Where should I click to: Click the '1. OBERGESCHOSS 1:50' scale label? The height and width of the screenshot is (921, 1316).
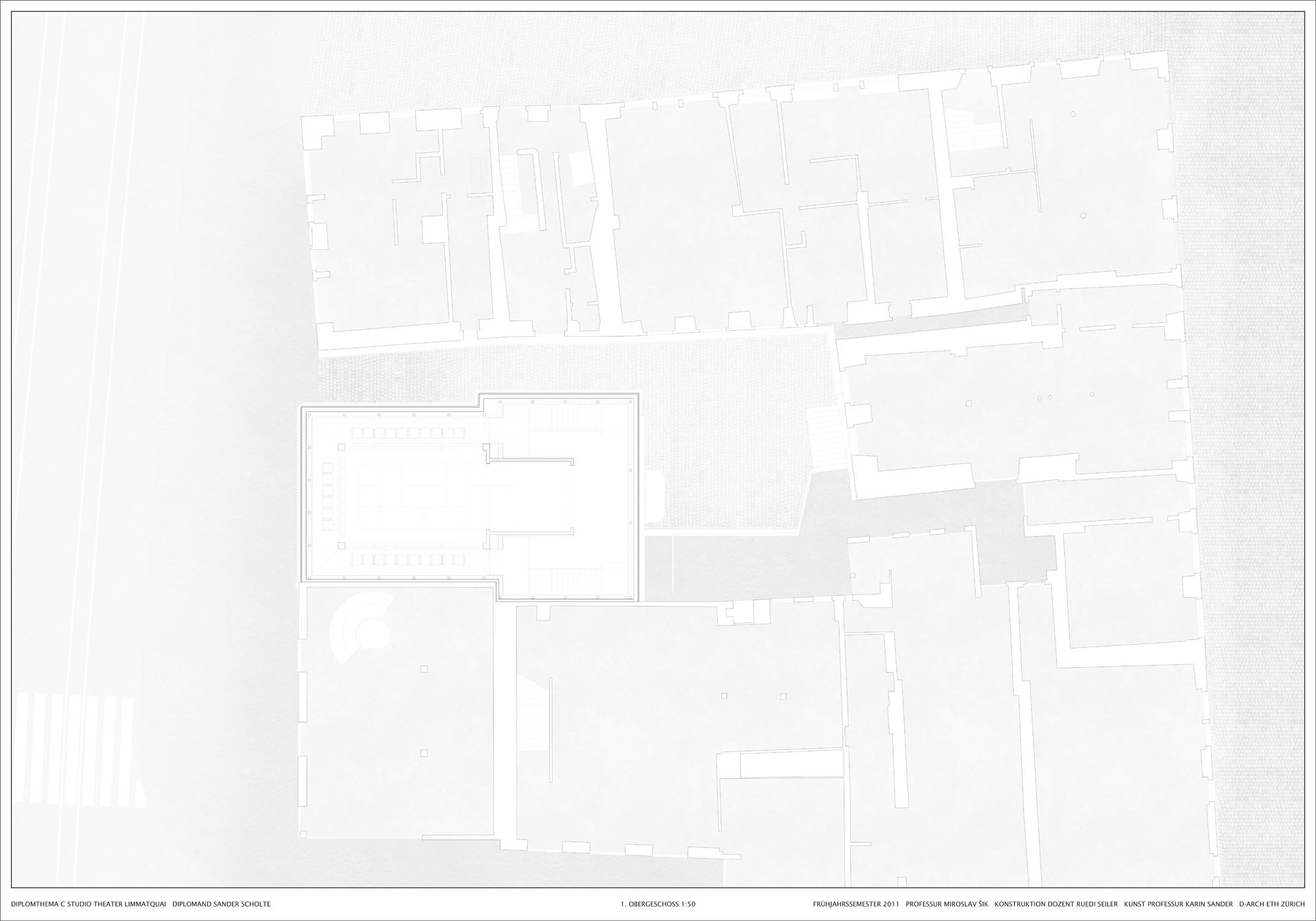[657, 905]
